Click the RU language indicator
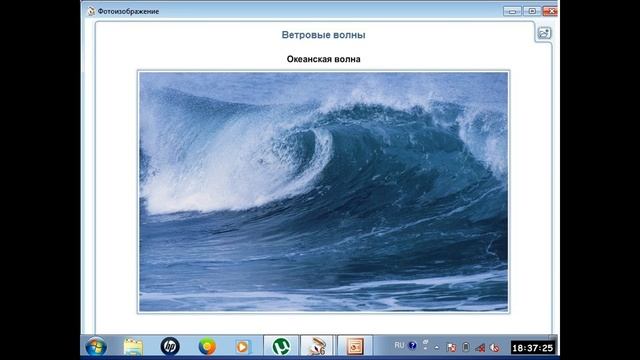This screenshot has height=360, width=640. 399,345
